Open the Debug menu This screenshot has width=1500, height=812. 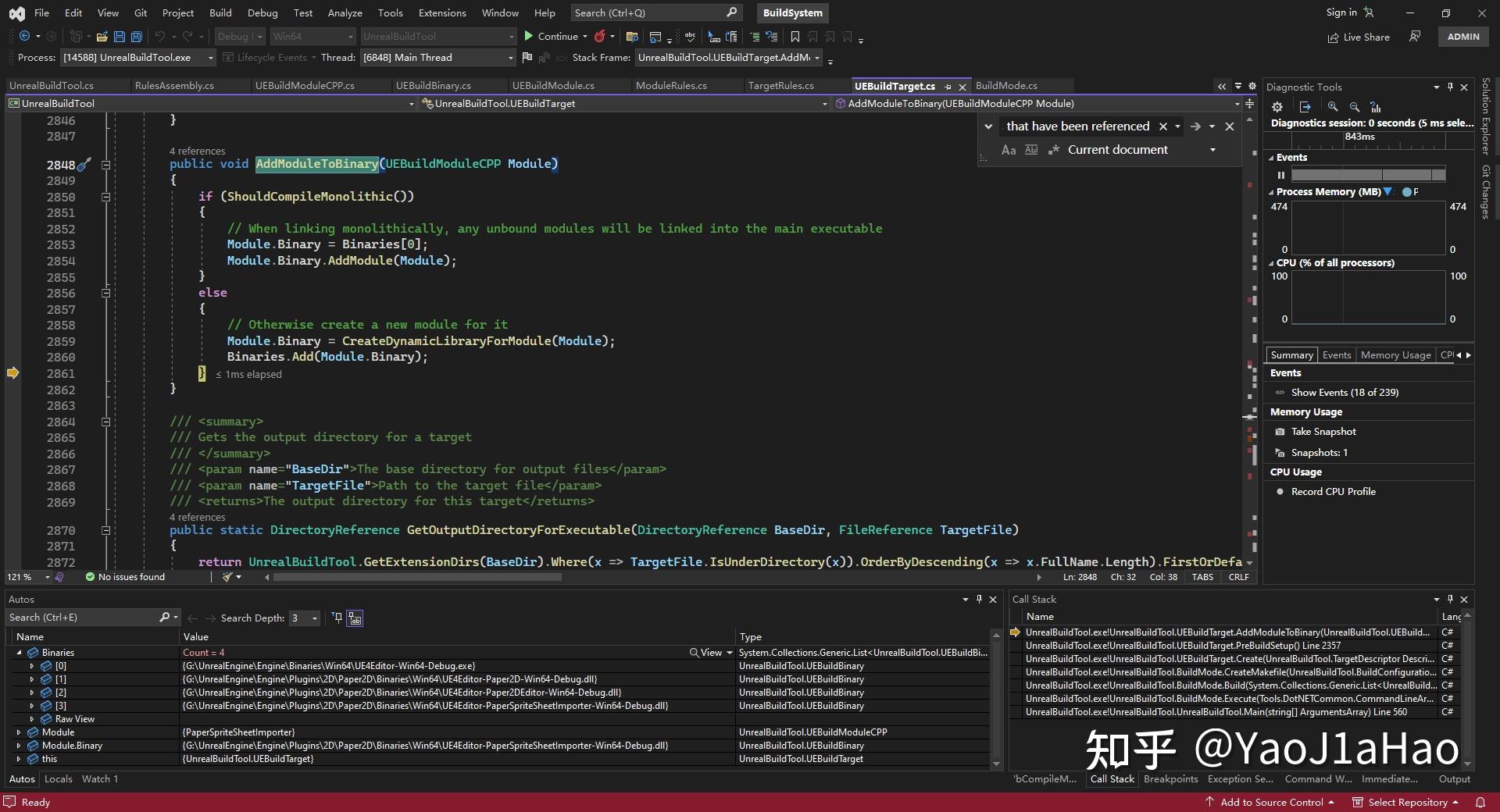coord(262,12)
